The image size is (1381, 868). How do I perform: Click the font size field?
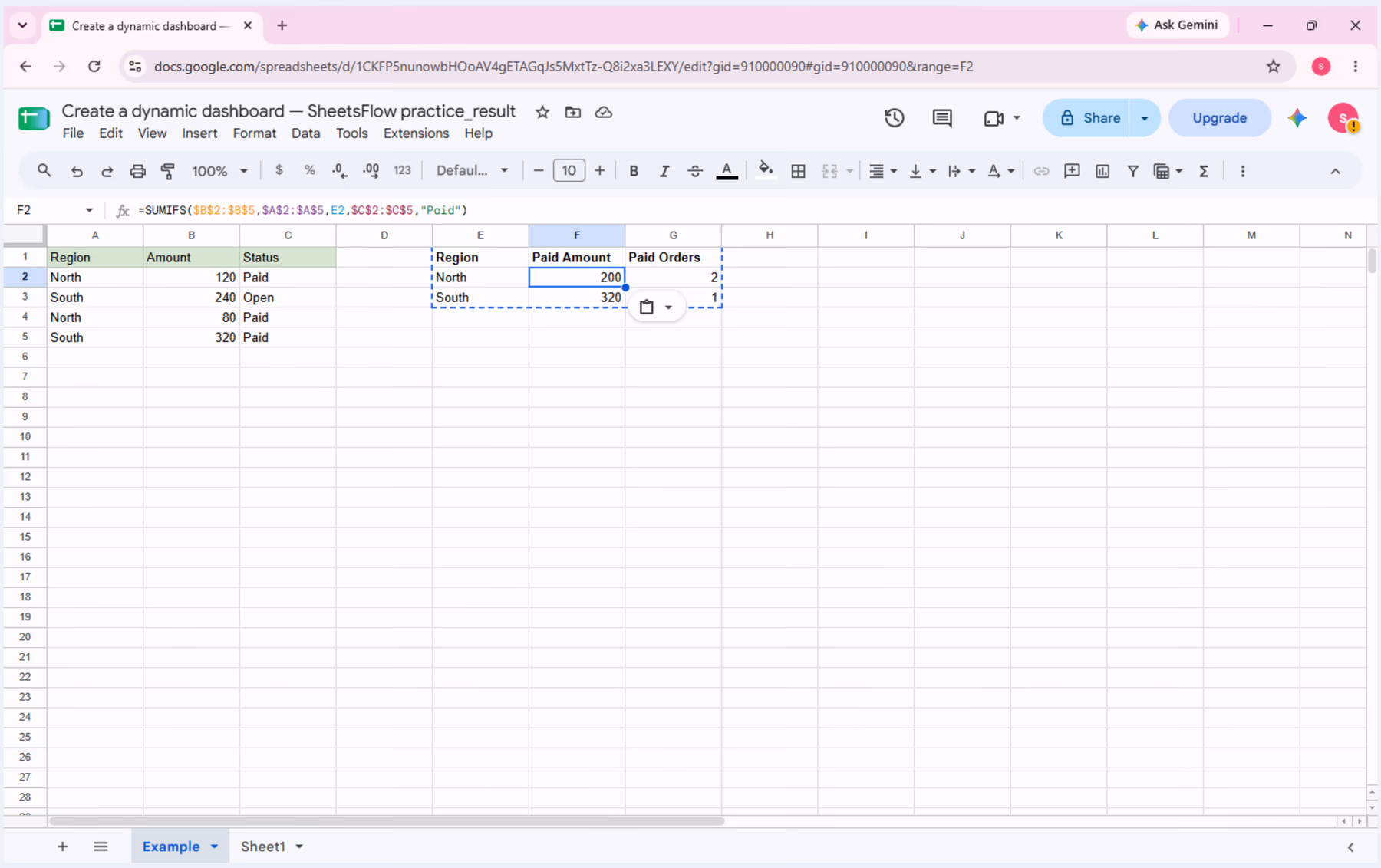point(569,170)
